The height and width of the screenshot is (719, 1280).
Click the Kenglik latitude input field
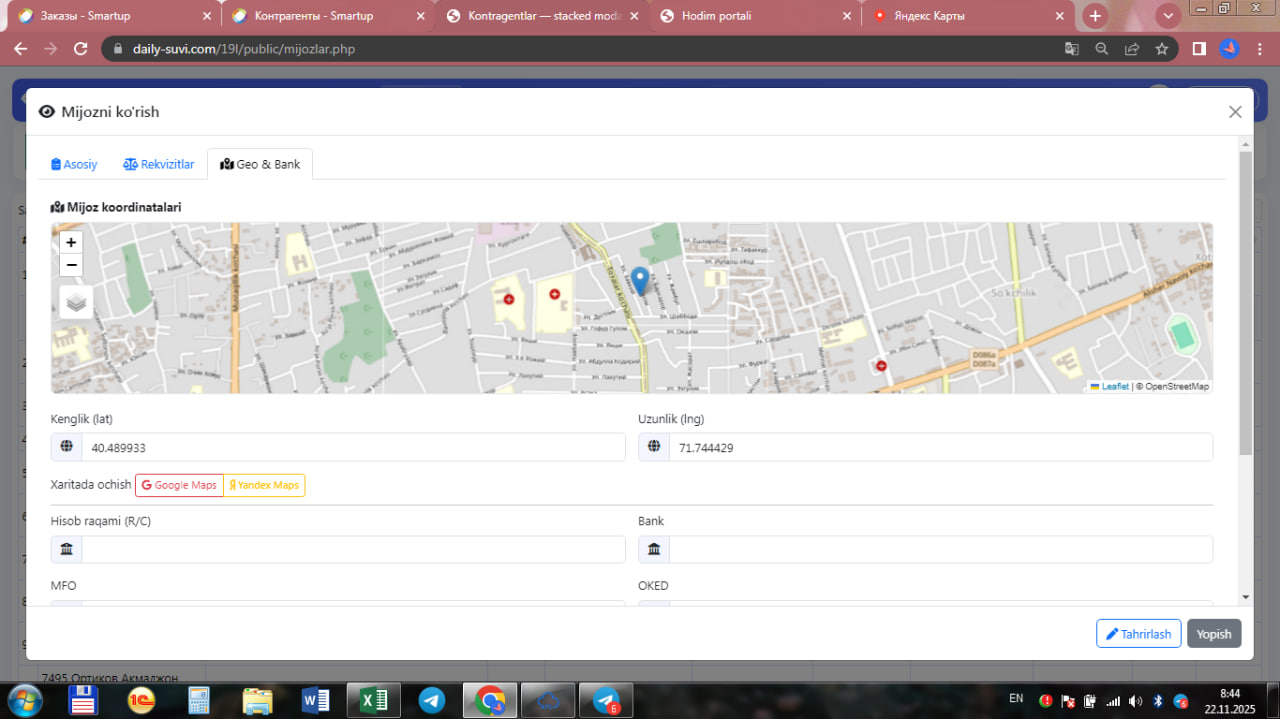352,448
